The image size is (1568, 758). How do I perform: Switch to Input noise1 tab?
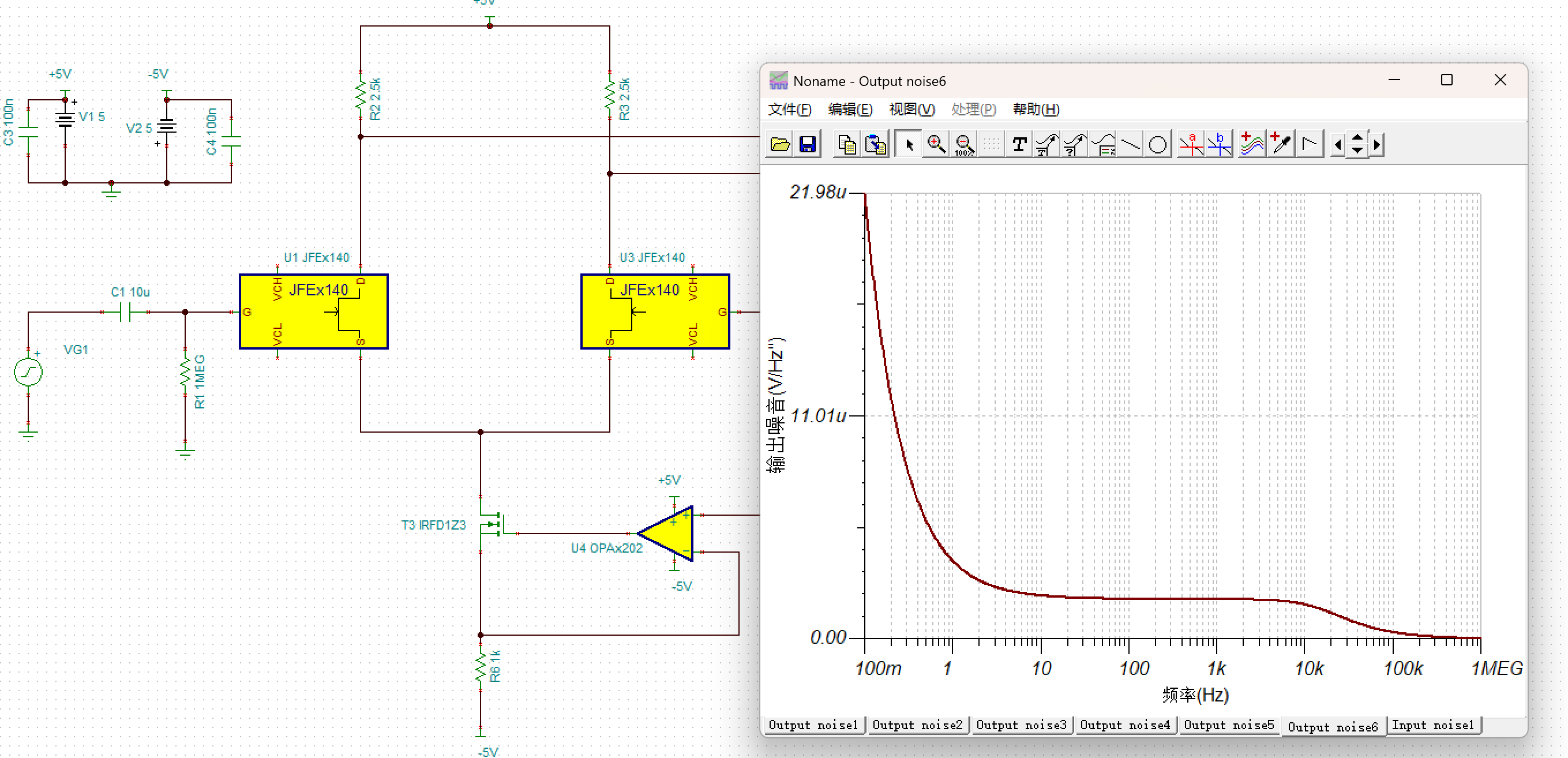pos(1432,725)
